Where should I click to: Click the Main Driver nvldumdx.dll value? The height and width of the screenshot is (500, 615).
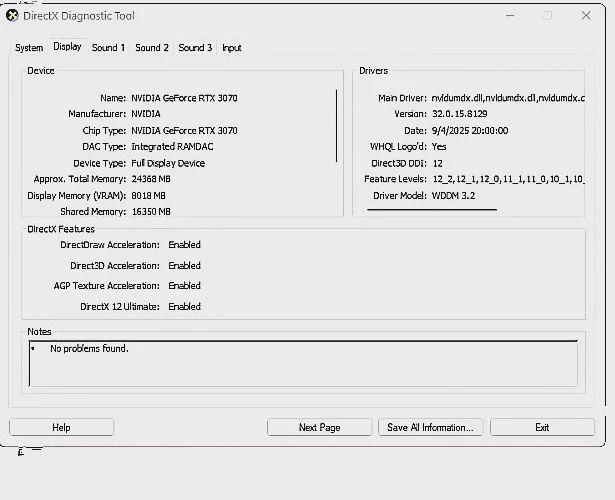508,98
